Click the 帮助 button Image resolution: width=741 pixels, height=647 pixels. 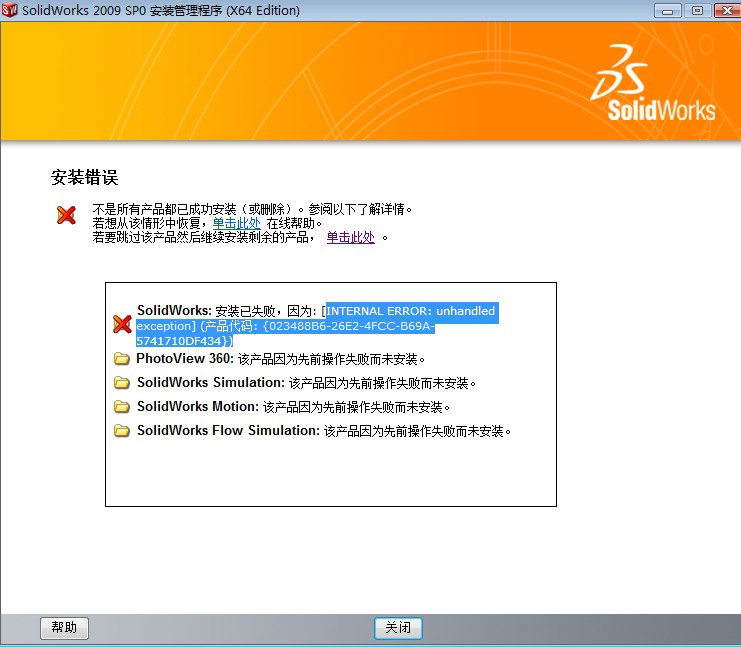(x=64, y=628)
